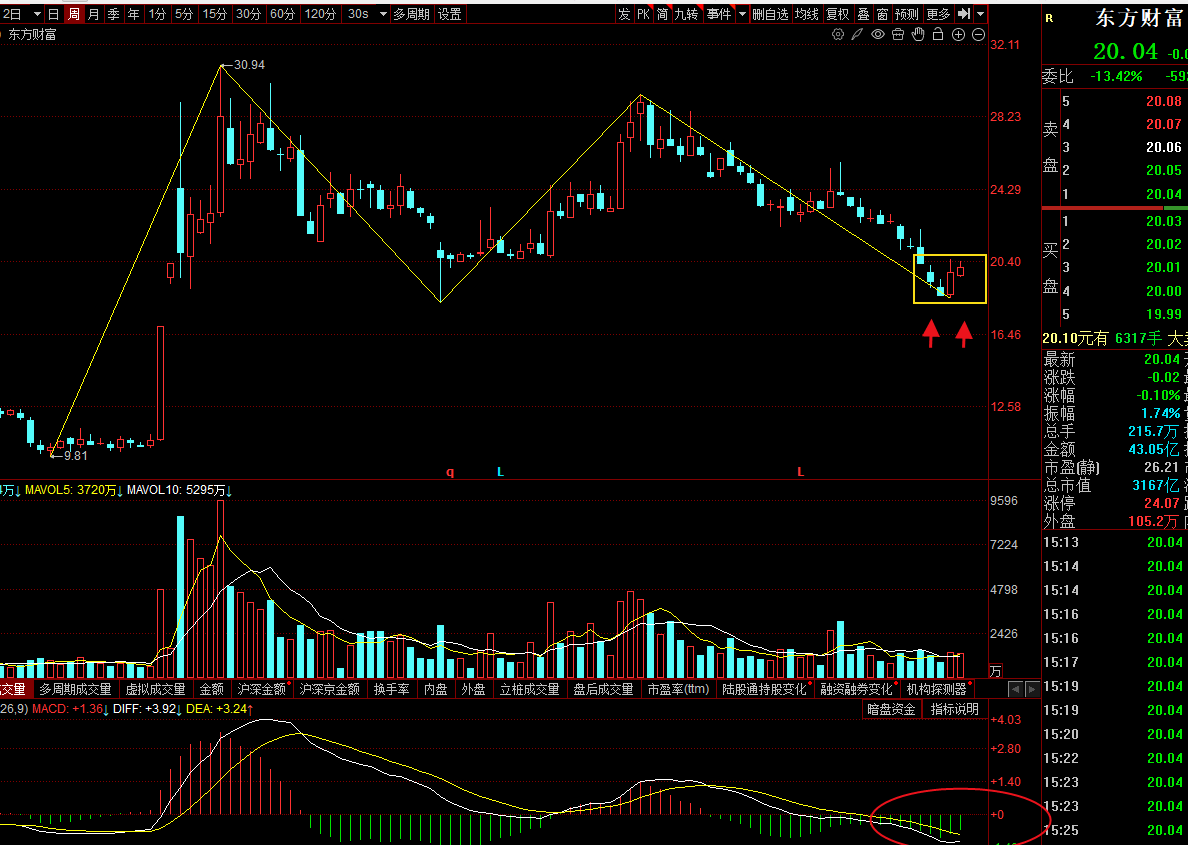Viewport: 1188px width, 845px height.
Task: Switch to monthly 月 period
Action: pyautogui.click(x=93, y=14)
